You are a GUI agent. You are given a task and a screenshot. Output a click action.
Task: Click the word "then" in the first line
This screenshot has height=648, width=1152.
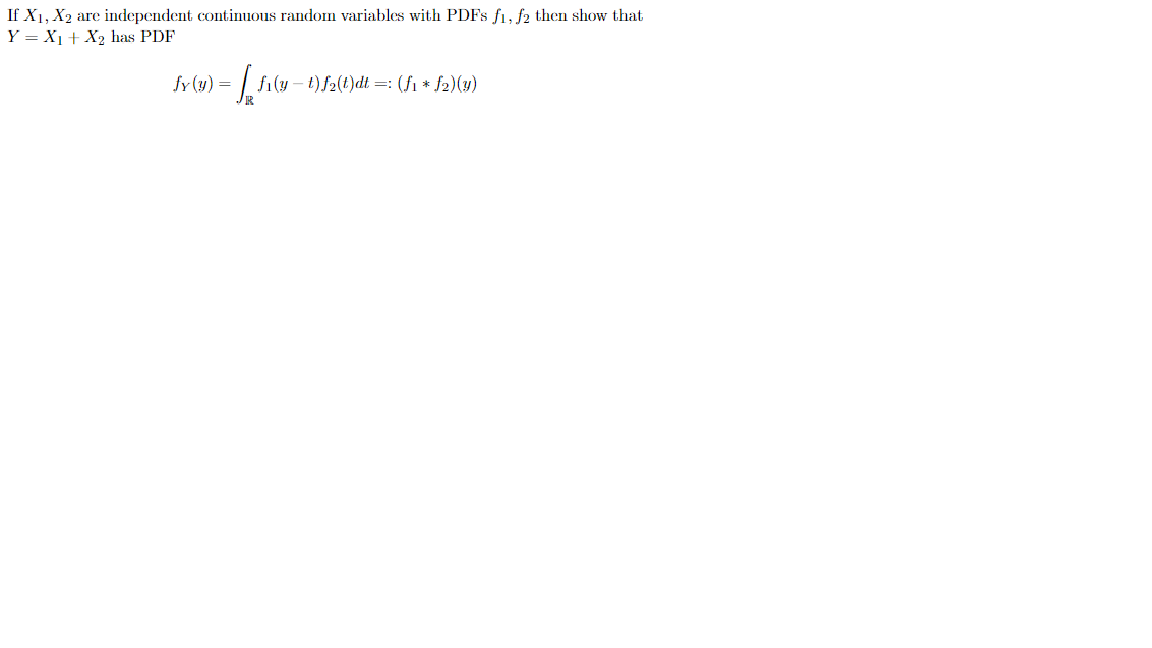click(x=551, y=15)
